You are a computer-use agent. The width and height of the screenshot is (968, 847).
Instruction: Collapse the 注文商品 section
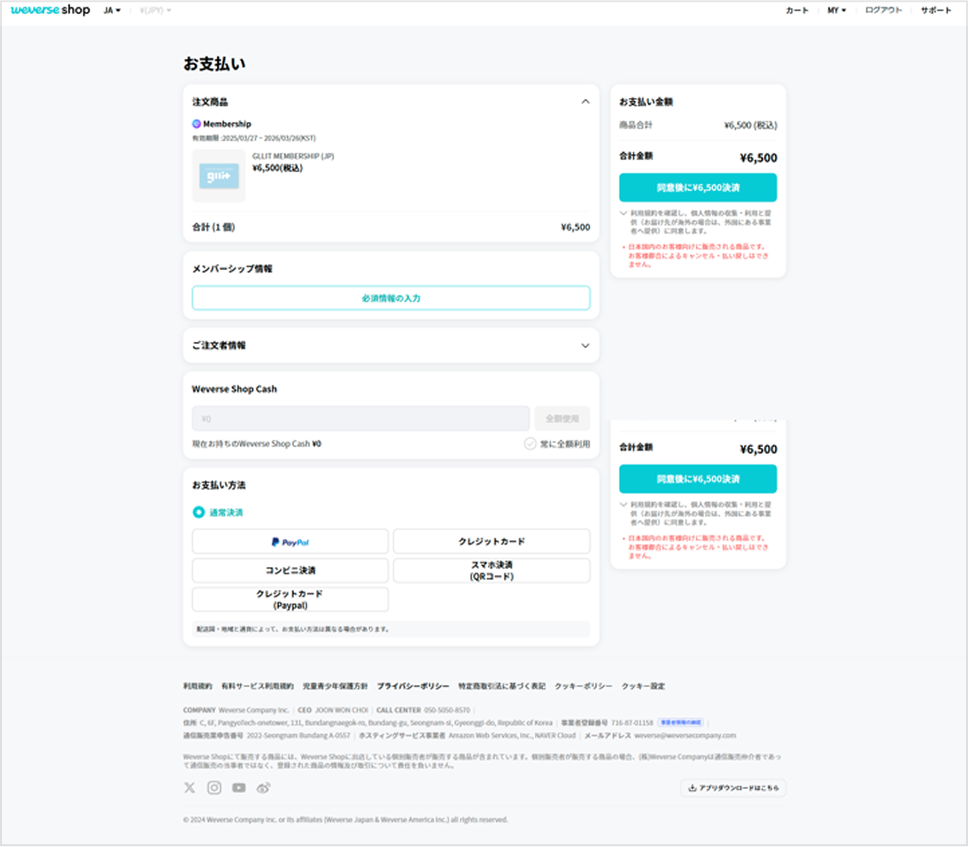pos(585,102)
